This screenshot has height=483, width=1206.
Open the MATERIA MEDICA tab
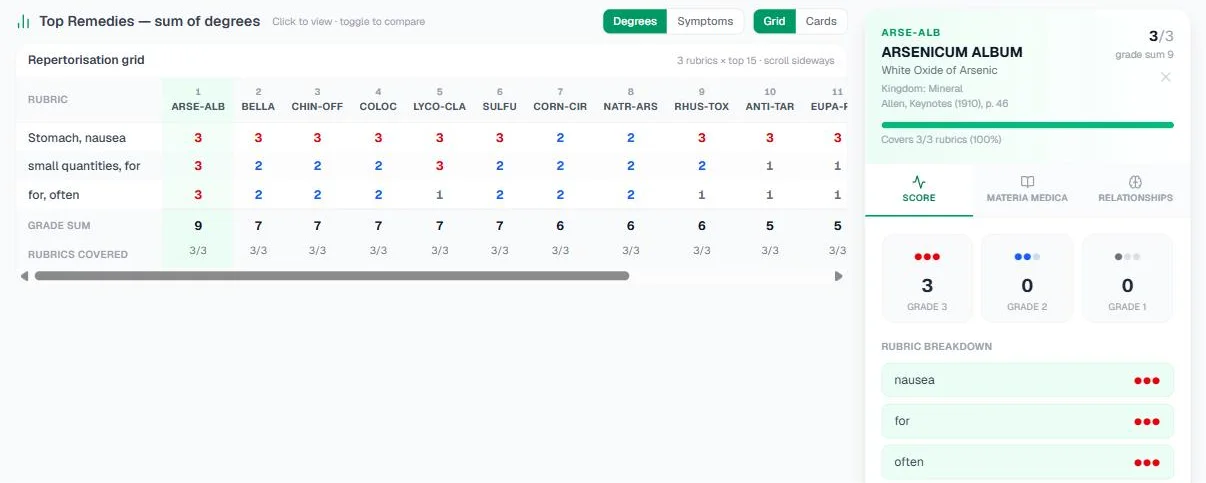[x=1027, y=189]
